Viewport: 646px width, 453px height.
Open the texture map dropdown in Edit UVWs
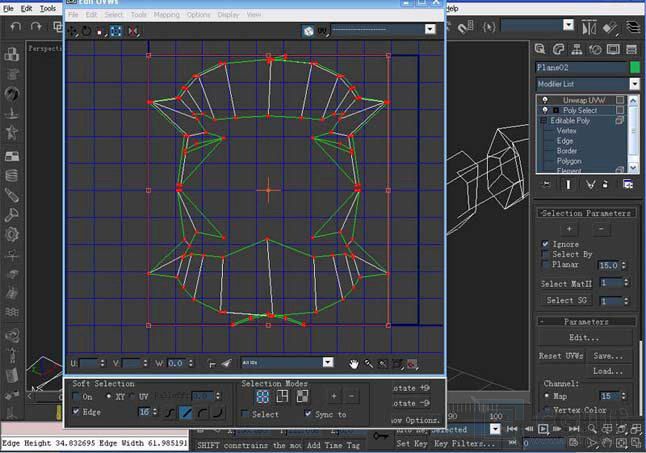[430, 29]
